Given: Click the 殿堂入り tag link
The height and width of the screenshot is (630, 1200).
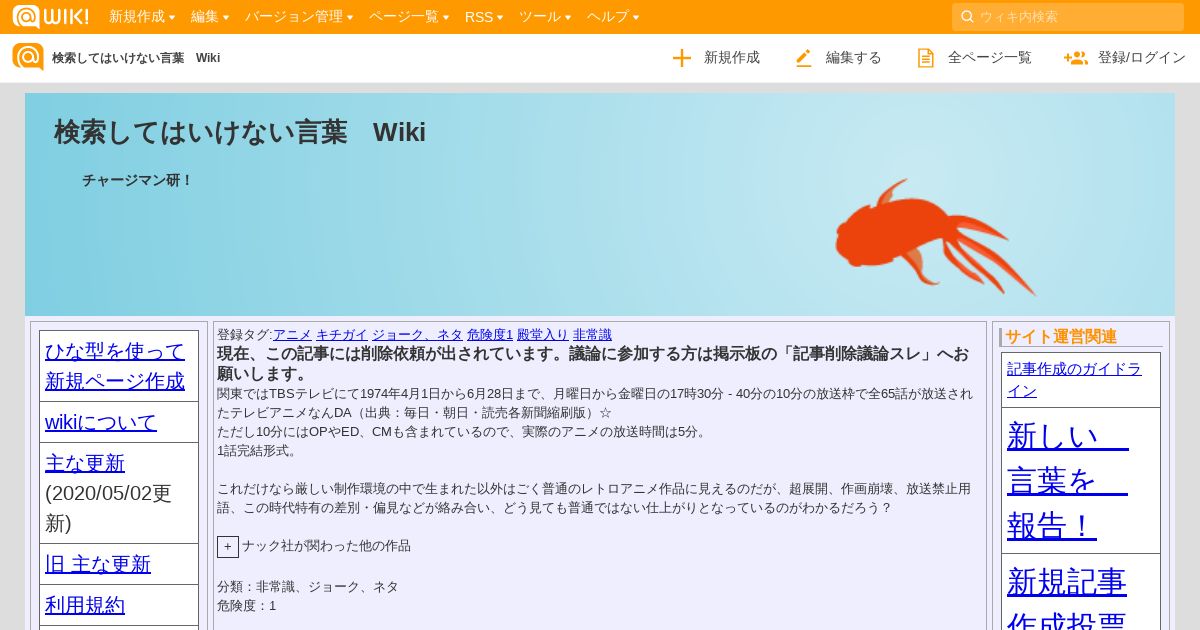Looking at the screenshot, I should click(x=543, y=335).
